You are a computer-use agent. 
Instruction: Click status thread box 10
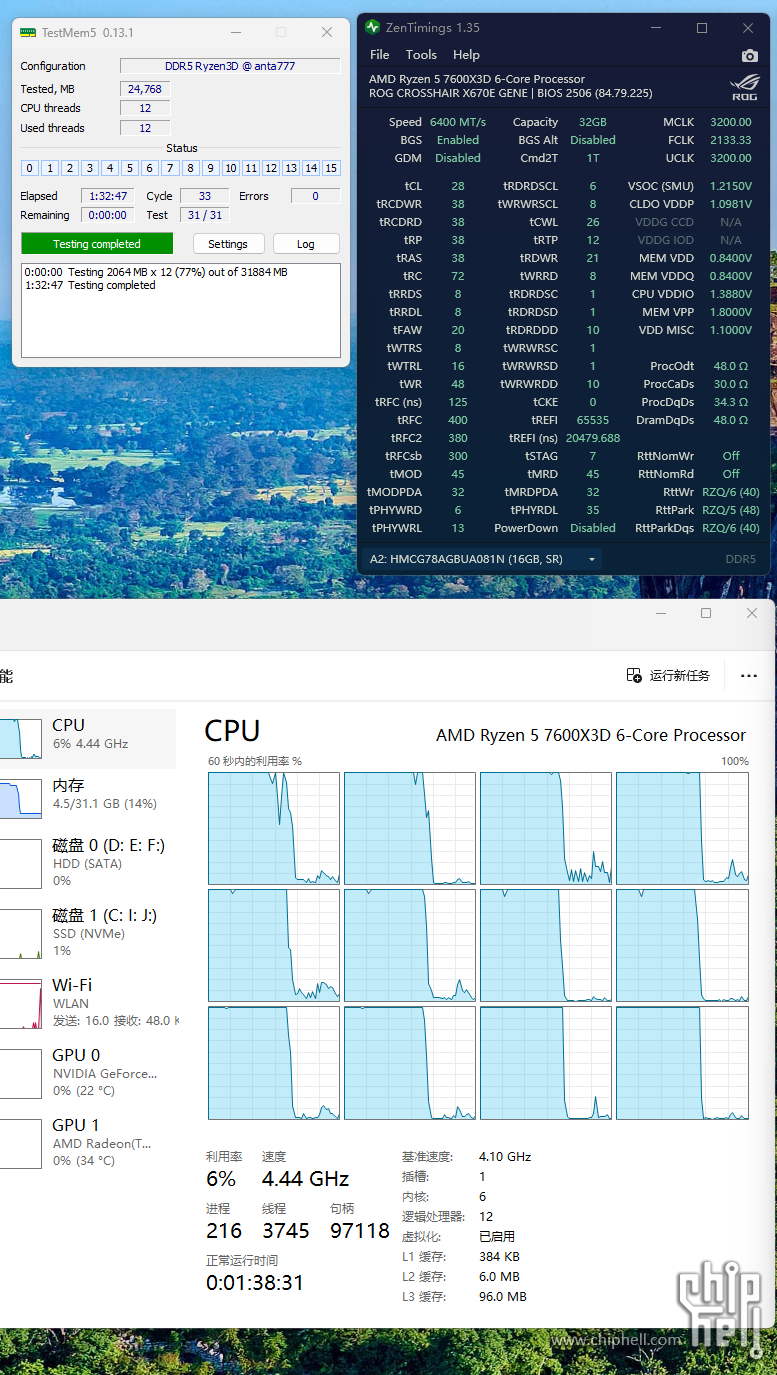(230, 168)
